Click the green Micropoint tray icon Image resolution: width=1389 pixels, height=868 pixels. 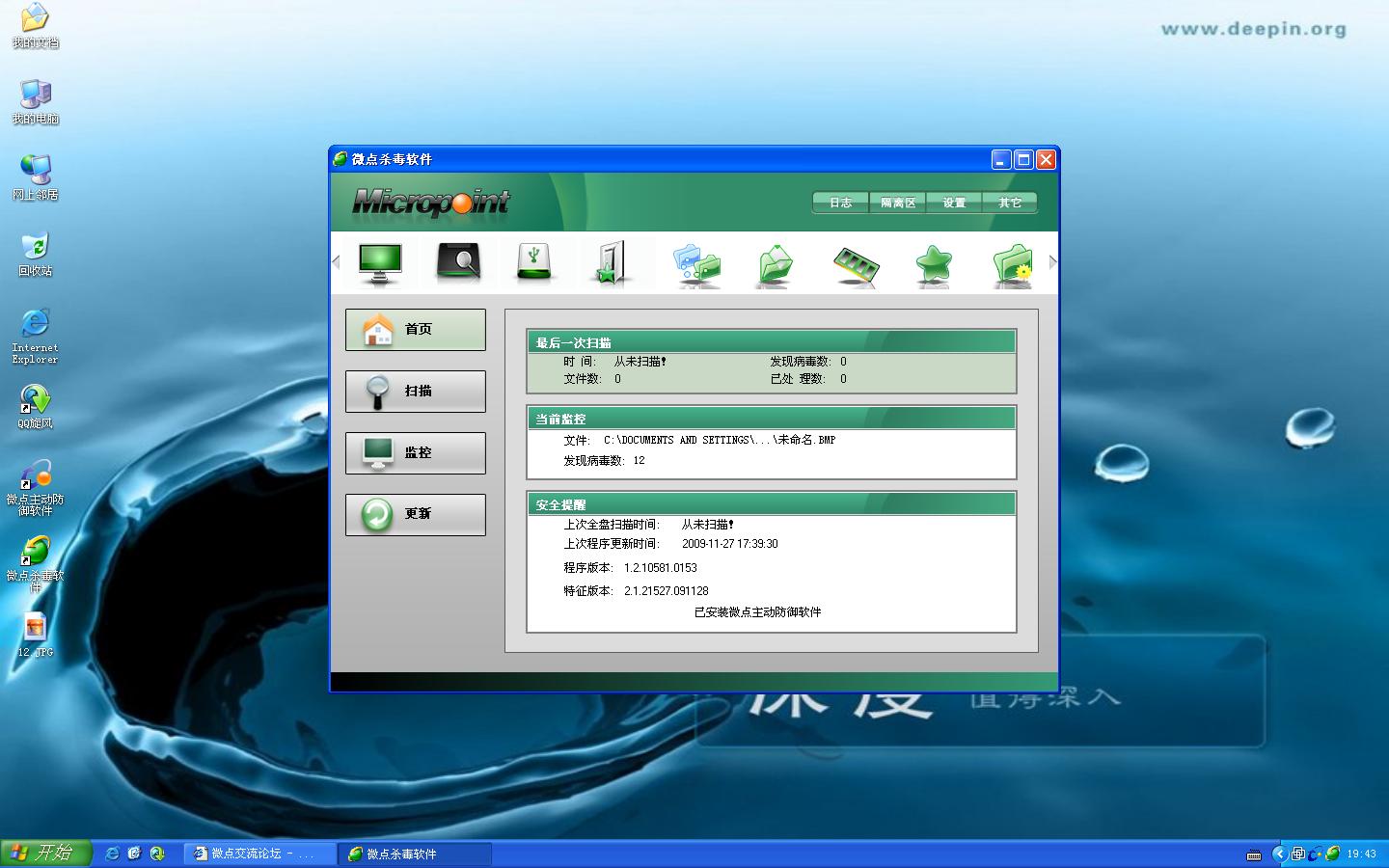tap(1332, 854)
